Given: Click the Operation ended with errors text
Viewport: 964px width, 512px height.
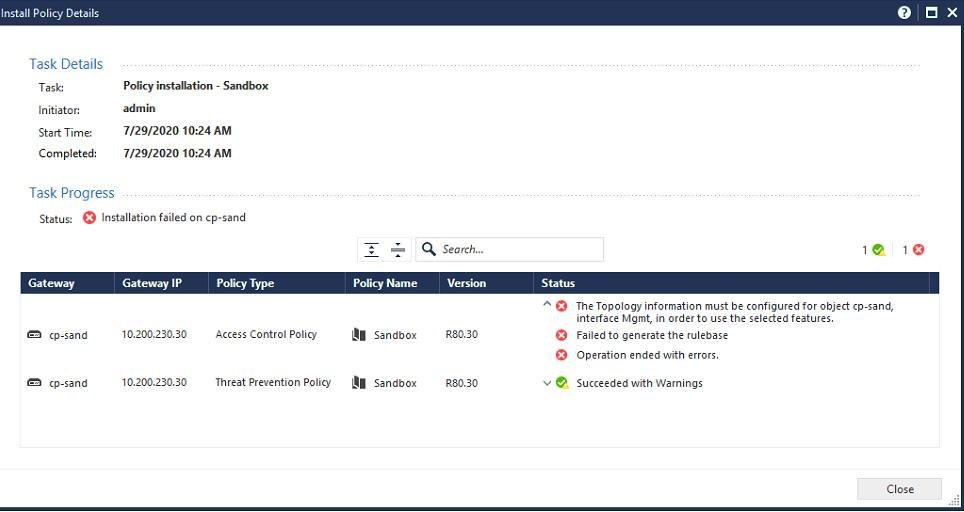Looking at the screenshot, I should (x=647, y=355).
